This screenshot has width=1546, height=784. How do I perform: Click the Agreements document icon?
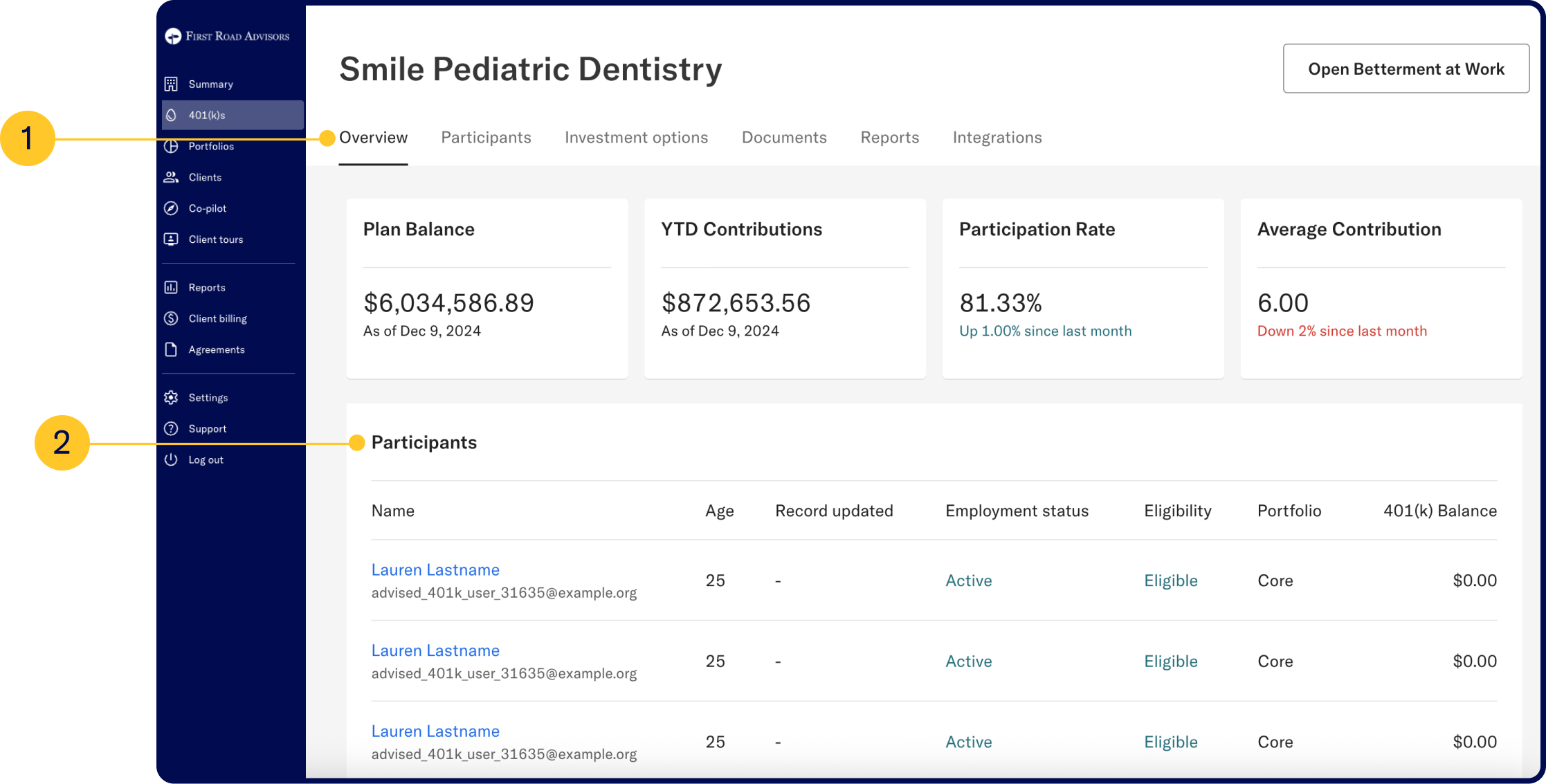click(171, 349)
